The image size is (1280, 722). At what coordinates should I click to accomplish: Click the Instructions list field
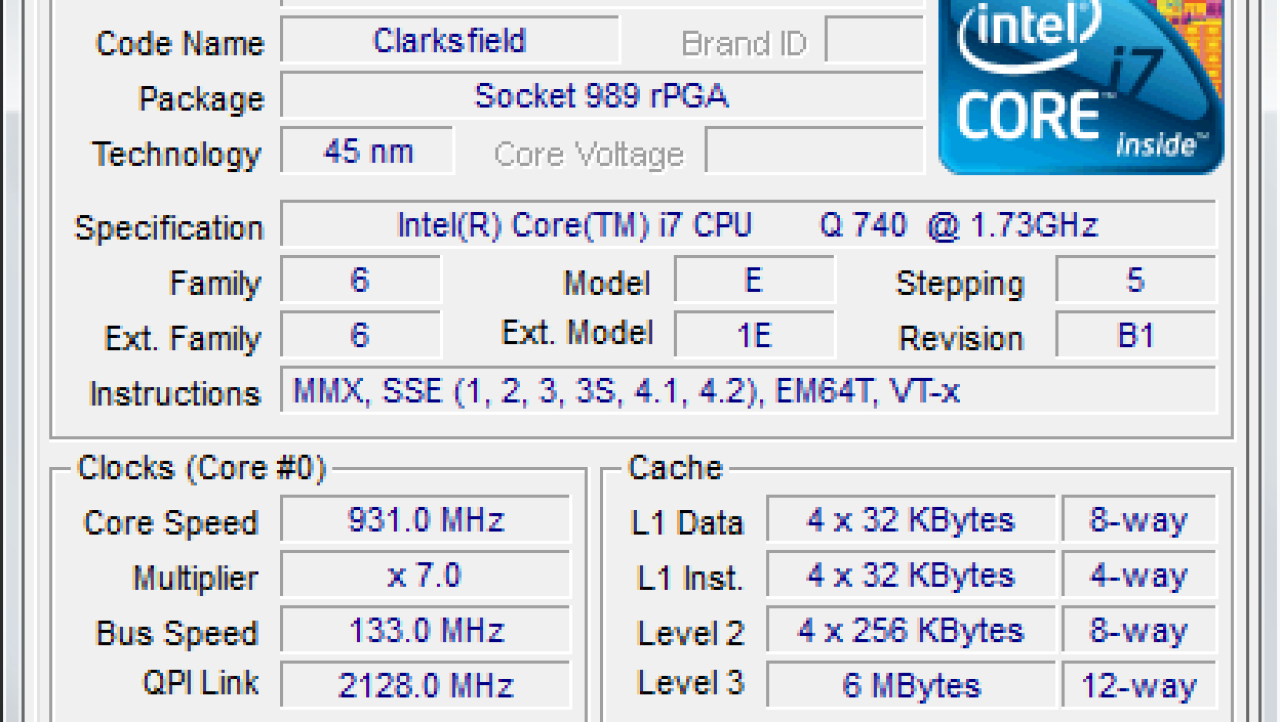[x=748, y=391]
